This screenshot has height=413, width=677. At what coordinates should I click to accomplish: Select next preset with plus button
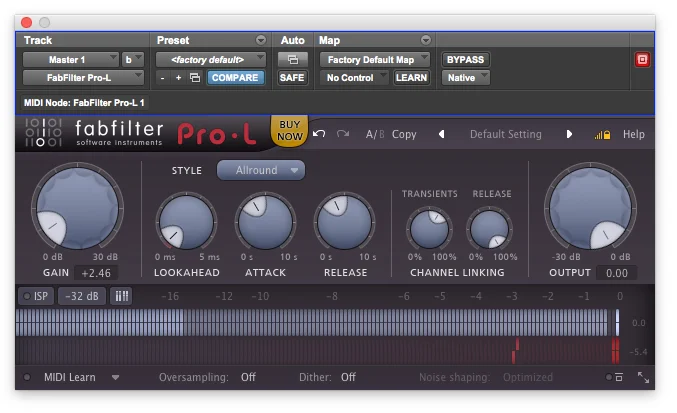(178, 78)
